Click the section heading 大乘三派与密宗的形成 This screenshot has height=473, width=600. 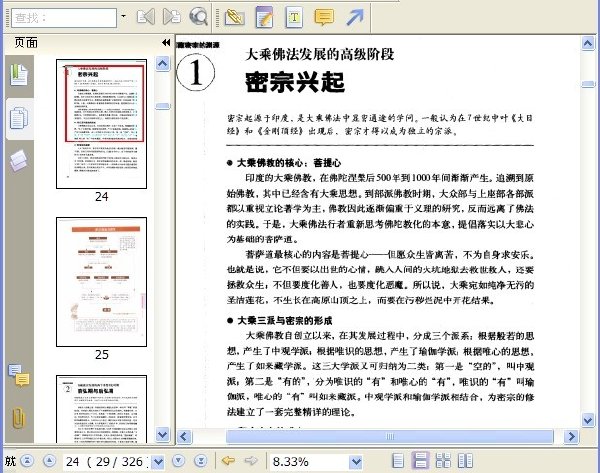click(285, 321)
